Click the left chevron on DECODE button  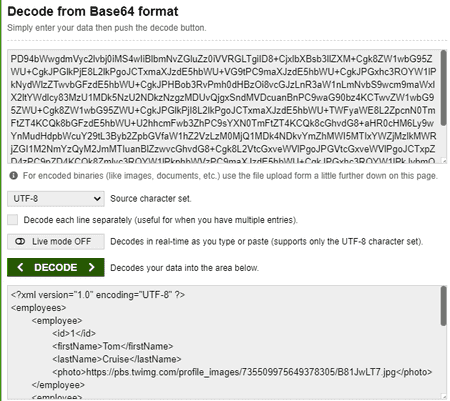point(20,267)
